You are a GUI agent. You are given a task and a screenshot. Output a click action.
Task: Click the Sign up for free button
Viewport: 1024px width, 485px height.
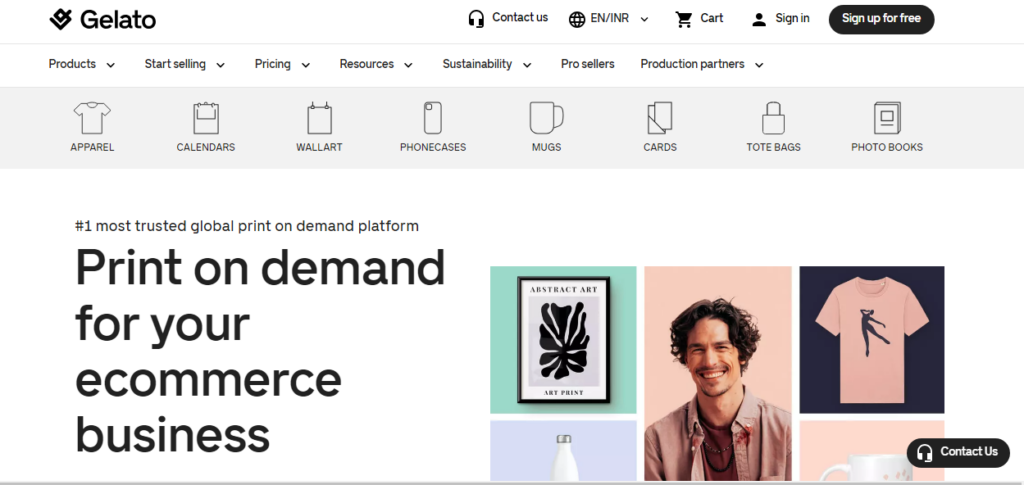tap(881, 19)
